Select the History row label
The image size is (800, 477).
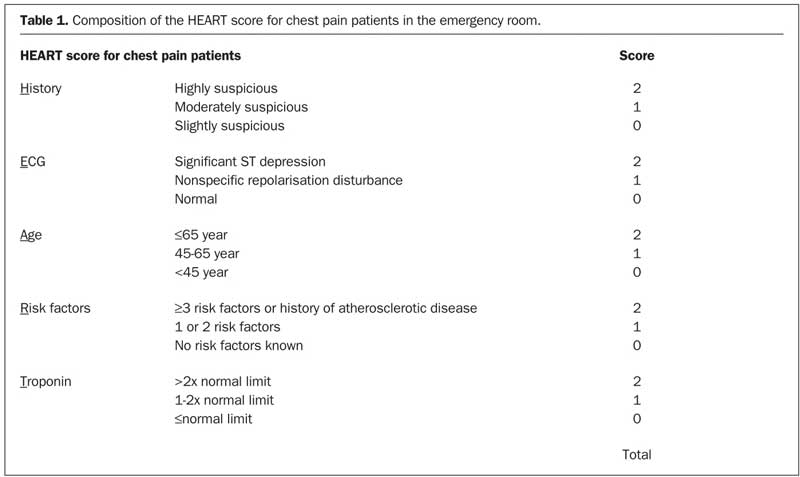click(x=41, y=89)
